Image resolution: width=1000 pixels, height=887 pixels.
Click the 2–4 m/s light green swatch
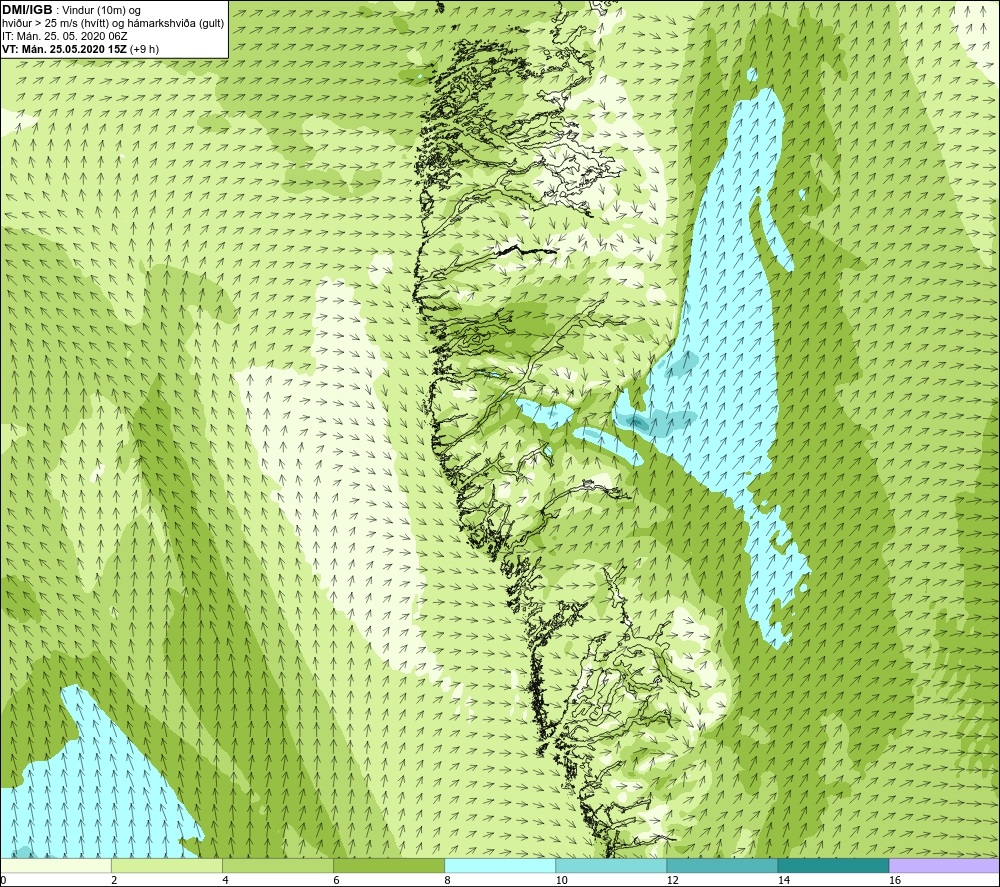(166, 866)
